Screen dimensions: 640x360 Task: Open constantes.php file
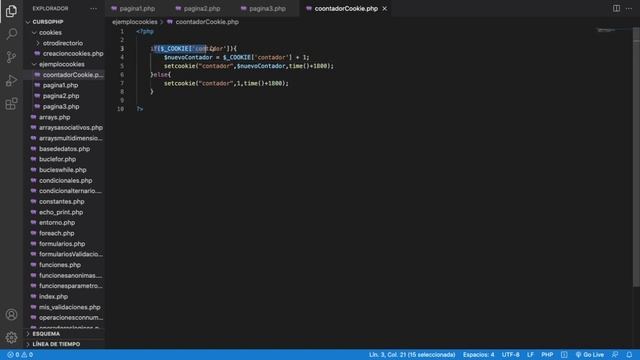click(62, 202)
